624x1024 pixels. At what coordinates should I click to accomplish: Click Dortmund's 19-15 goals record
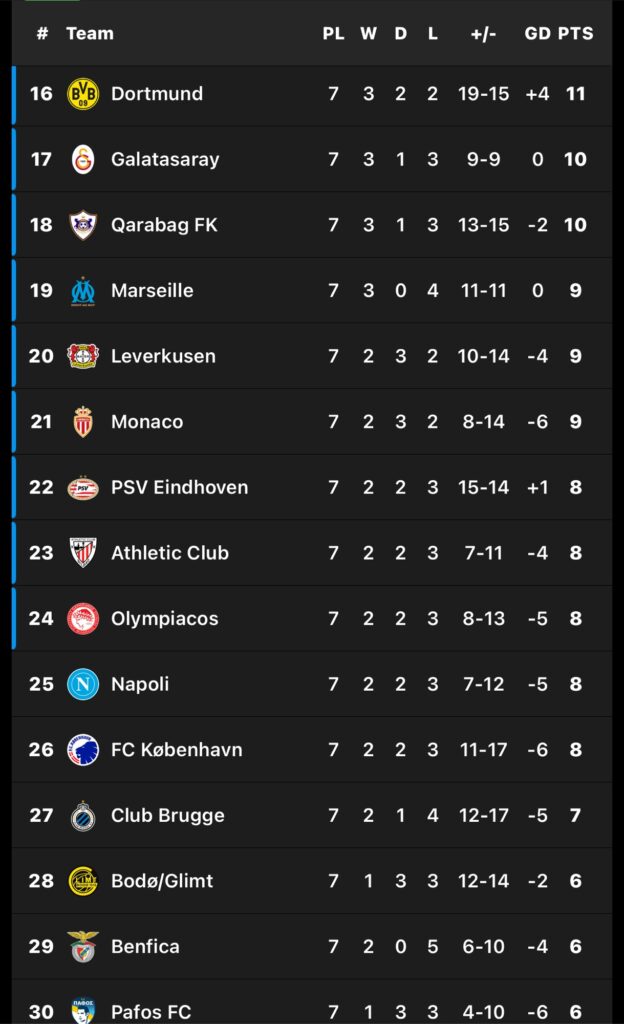pyautogui.click(x=483, y=94)
